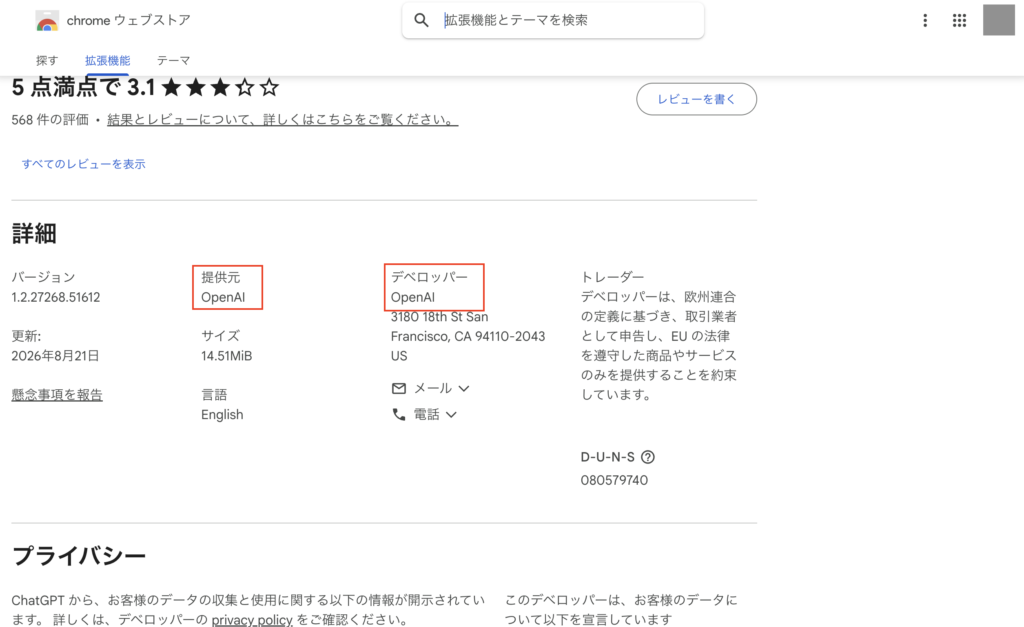Switch to the テーマ tab
This screenshot has height=627, width=1024.
pos(173,60)
